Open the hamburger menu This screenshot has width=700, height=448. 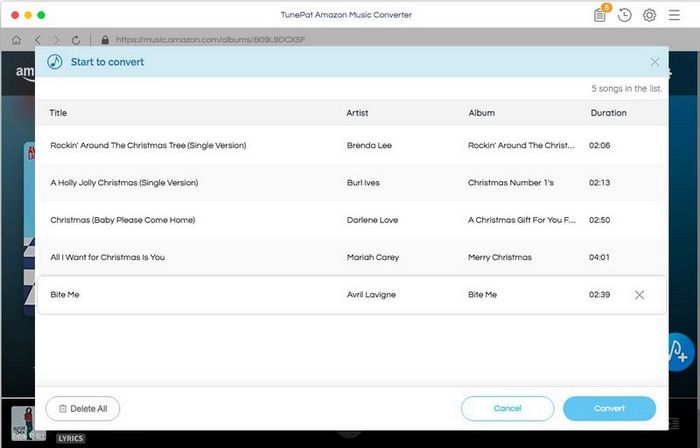point(674,15)
